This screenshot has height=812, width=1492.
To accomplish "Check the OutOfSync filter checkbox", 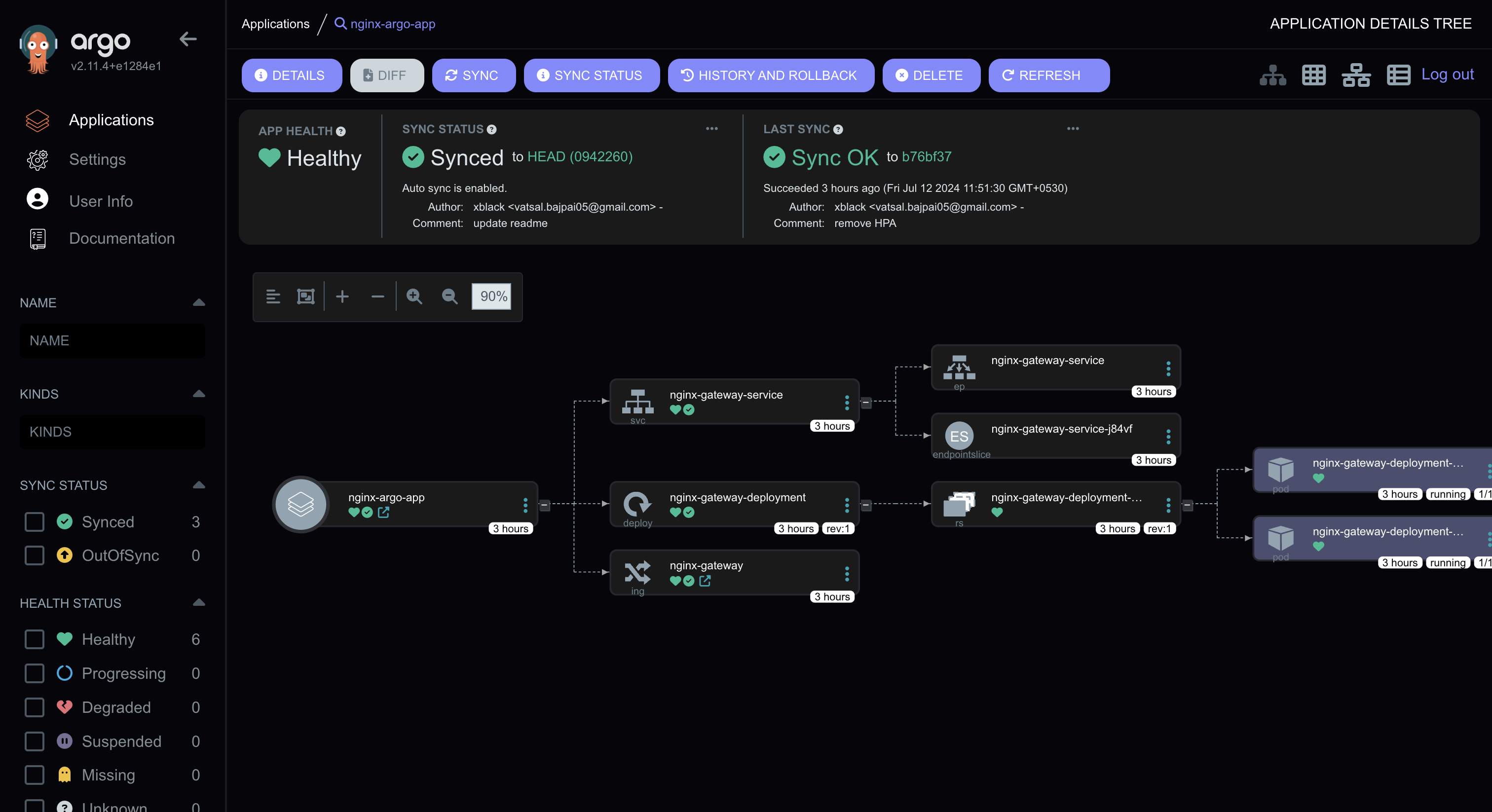I will 34,555.
